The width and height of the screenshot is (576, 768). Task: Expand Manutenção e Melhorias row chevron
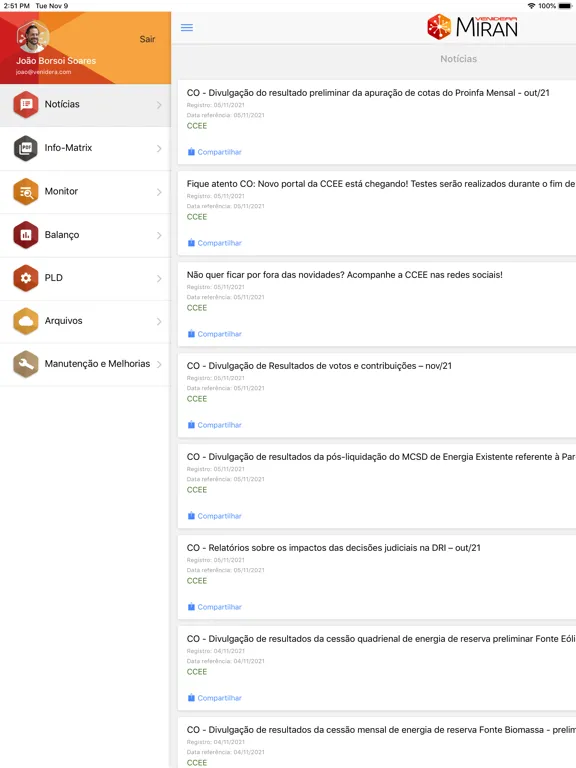click(x=159, y=364)
